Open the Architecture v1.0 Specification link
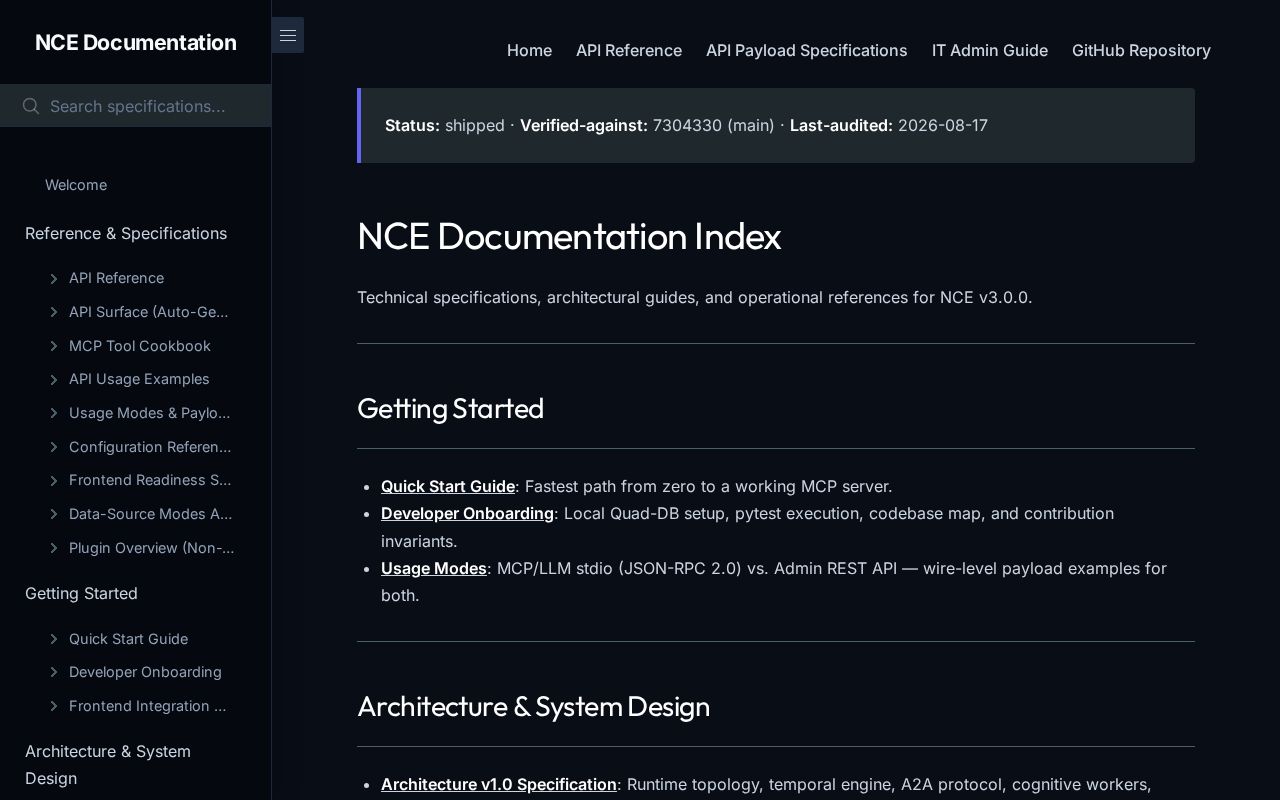Viewport: 1280px width, 800px height. [x=499, y=784]
